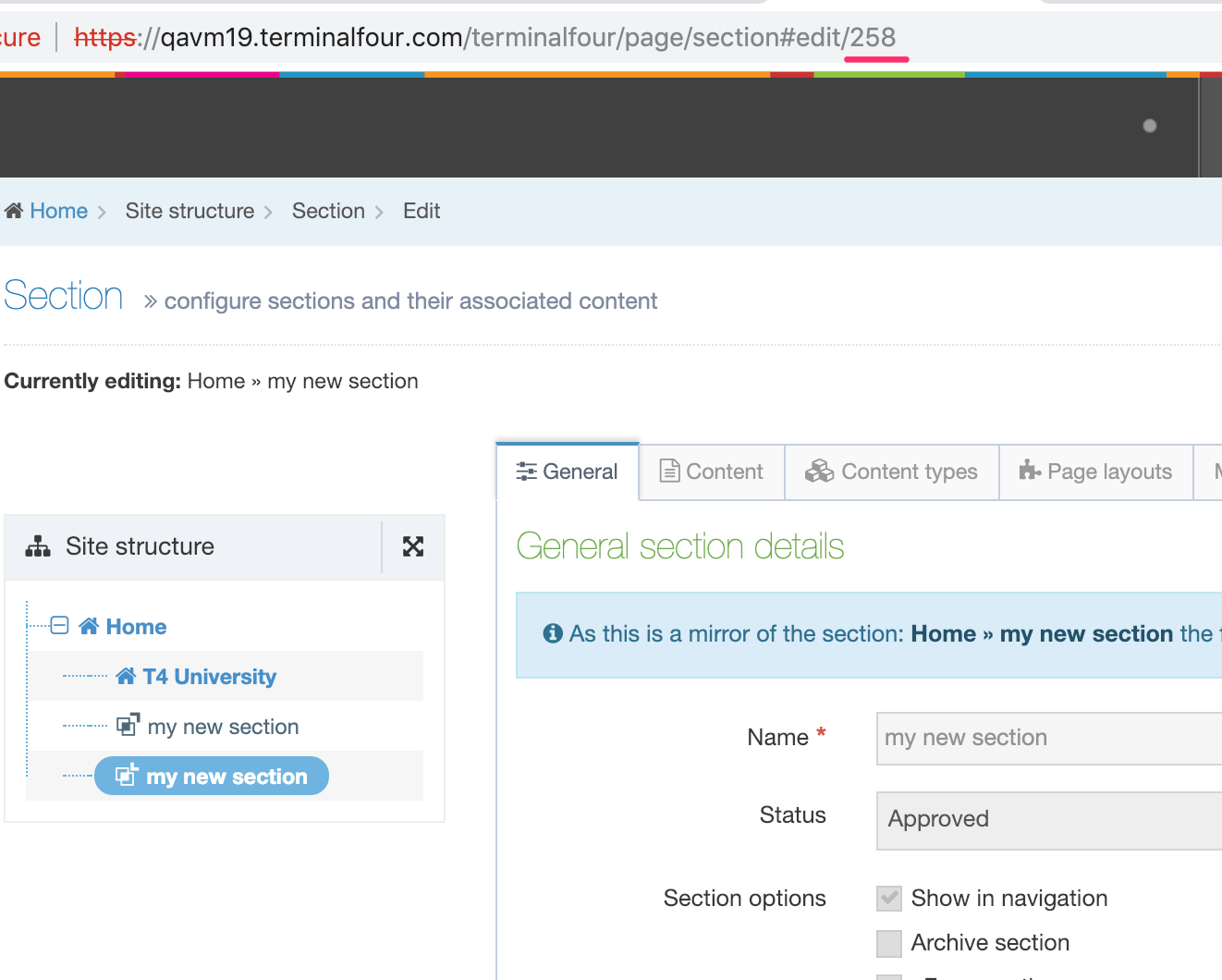The image size is (1222, 980).
Task: Click the mirror icon in highlighted my new section
Action: click(x=126, y=775)
